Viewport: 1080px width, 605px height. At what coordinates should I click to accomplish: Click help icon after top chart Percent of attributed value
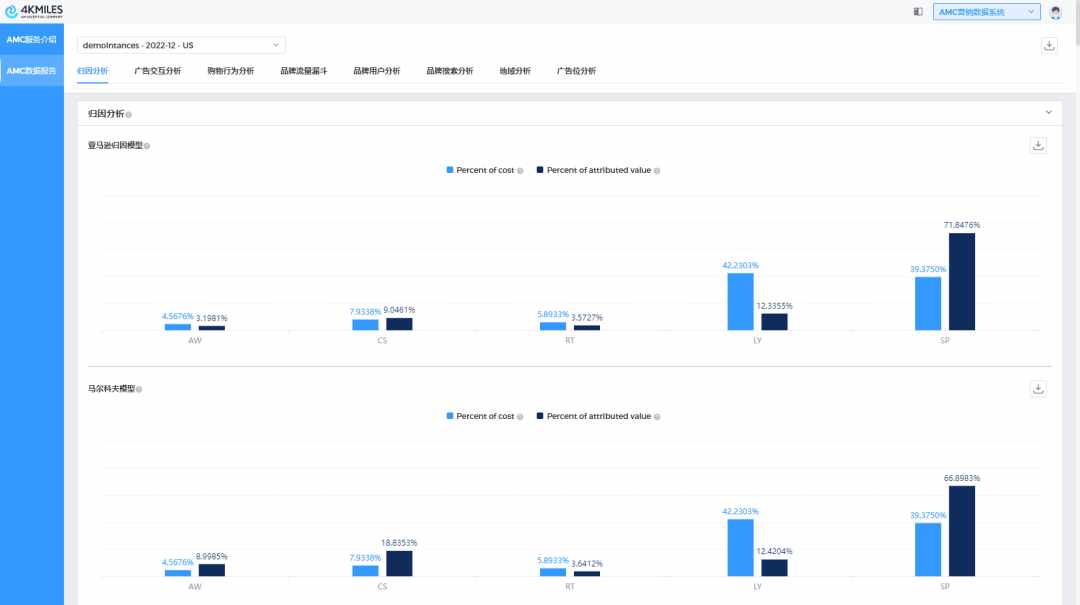[x=657, y=171]
